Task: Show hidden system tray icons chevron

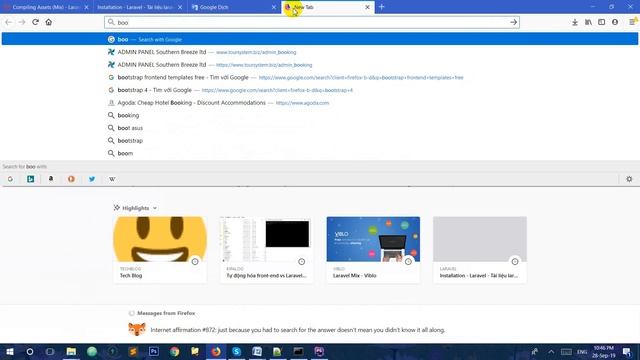Action: pyautogui.click(x=551, y=351)
